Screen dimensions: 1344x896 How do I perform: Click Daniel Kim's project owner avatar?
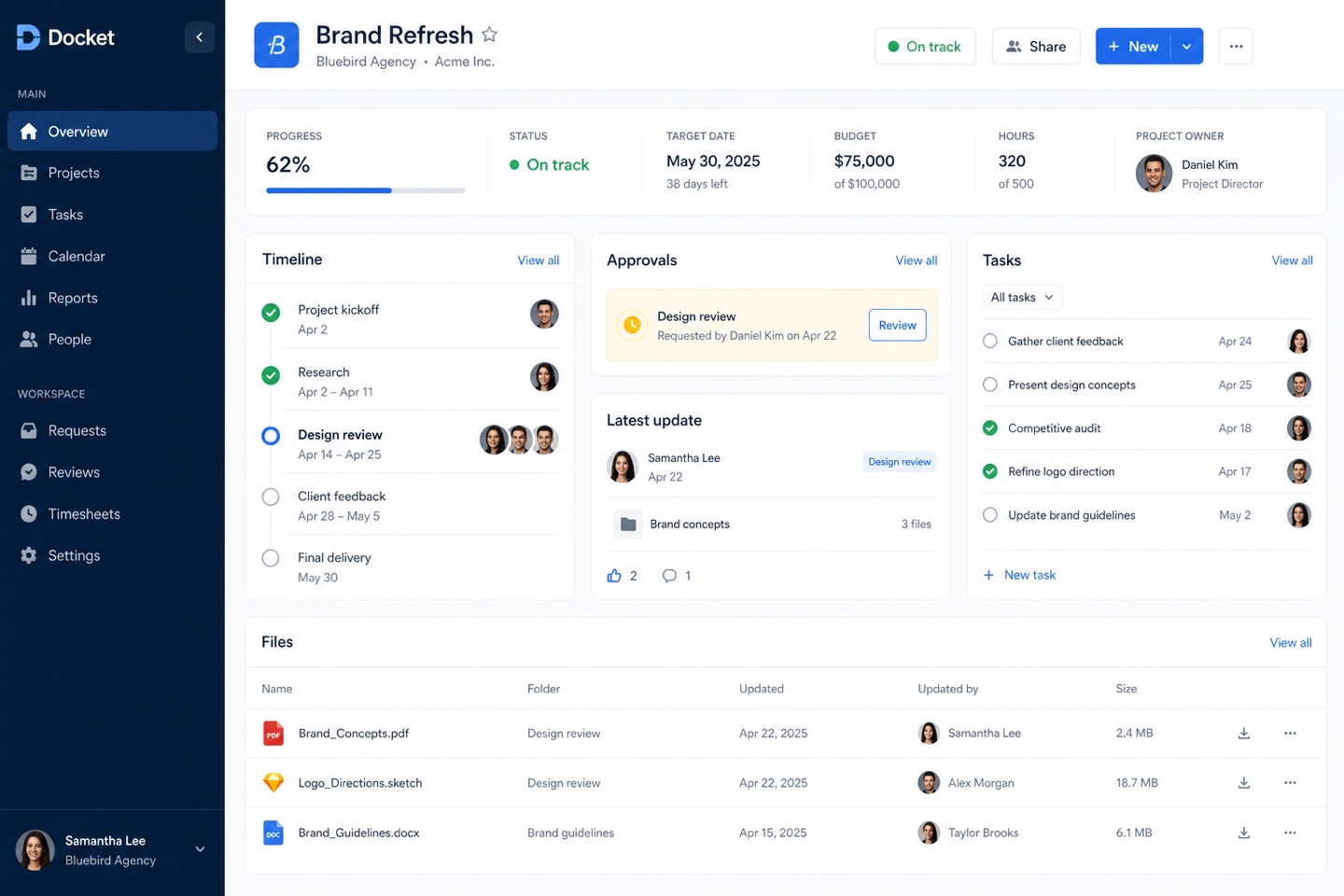(1154, 174)
